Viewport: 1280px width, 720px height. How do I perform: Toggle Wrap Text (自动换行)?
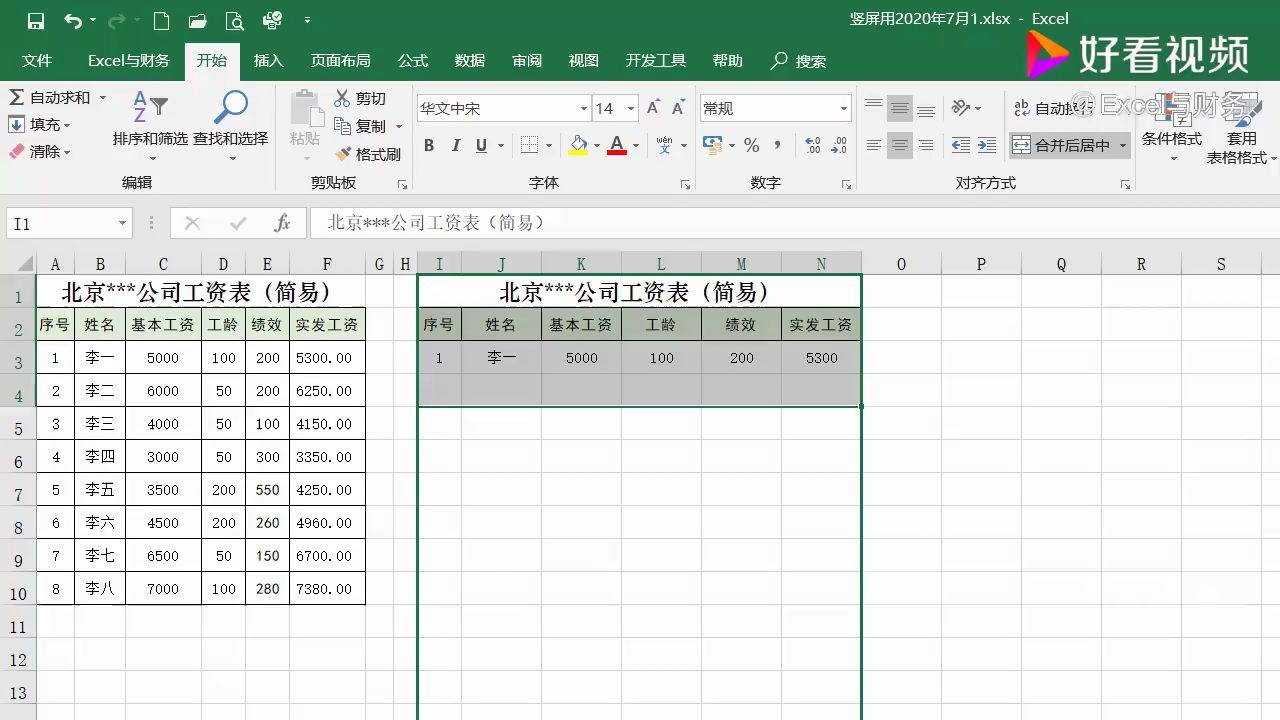[x=1053, y=108]
